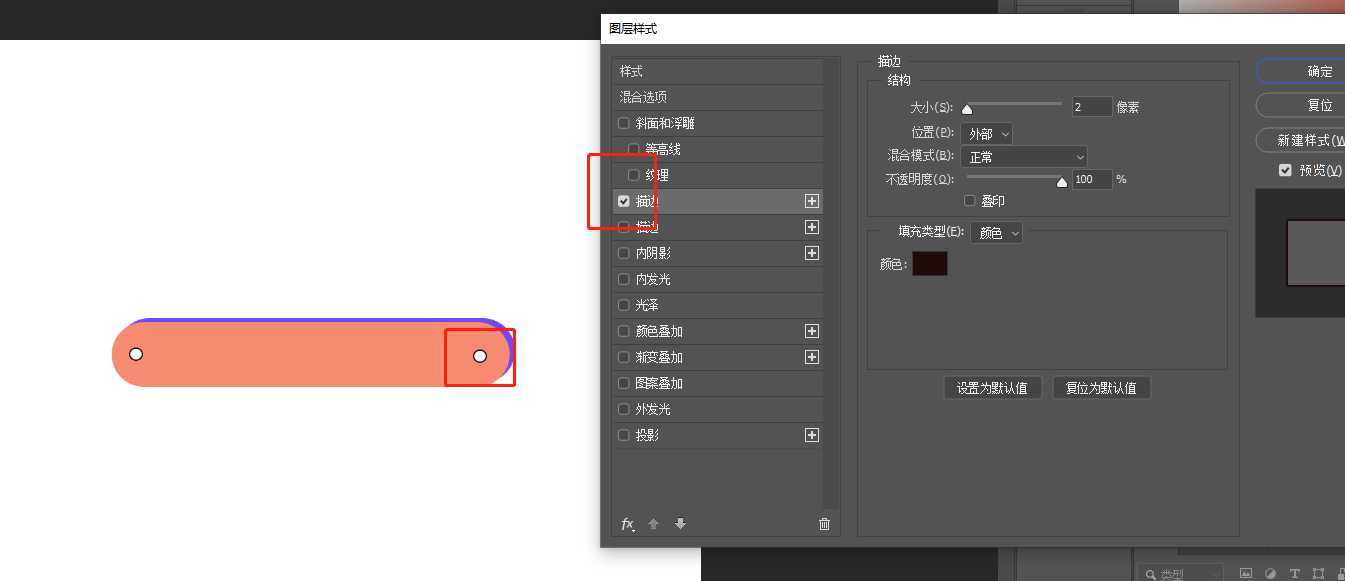Click the trash icon to delete selected effect
The height and width of the screenshot is (581, 1345).
(x=824, y=524)
